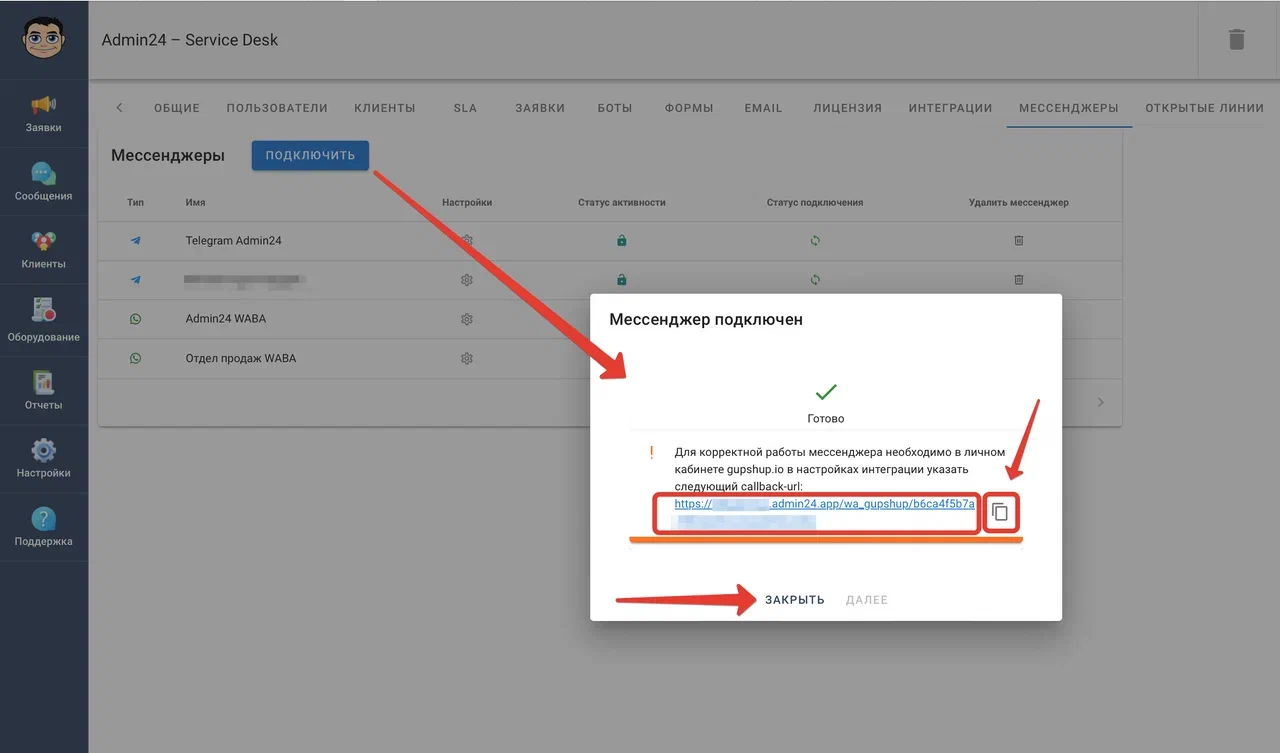
Task: Open Оборудование section in sidebar
Action: pos(44,319)
